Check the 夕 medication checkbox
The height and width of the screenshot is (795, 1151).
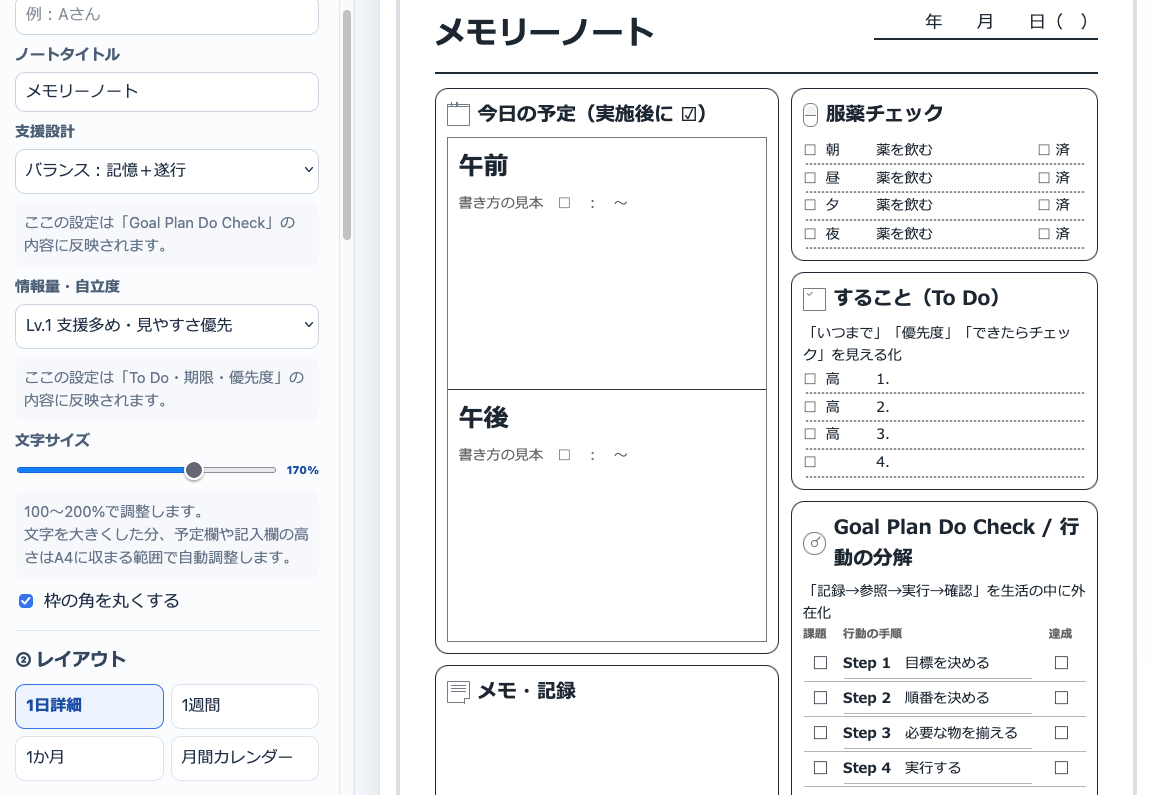(x=810, y=205)
